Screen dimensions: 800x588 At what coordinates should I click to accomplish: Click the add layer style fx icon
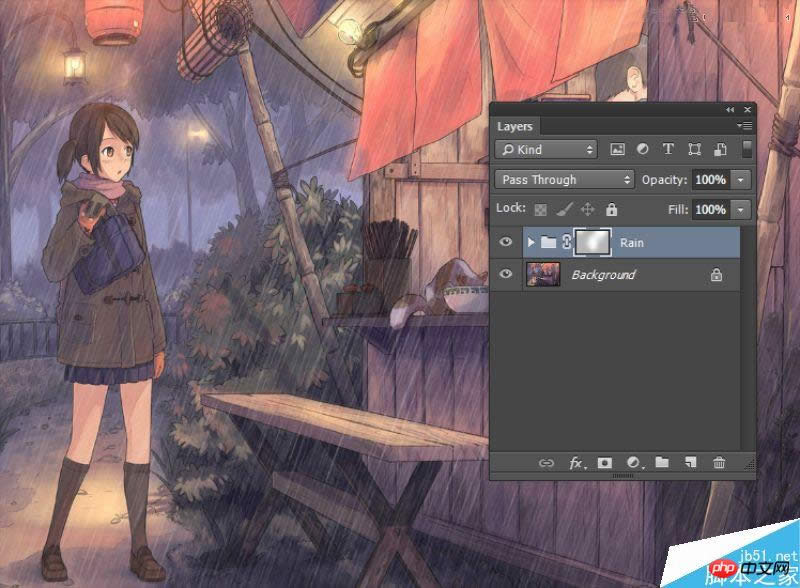[576, 463]
